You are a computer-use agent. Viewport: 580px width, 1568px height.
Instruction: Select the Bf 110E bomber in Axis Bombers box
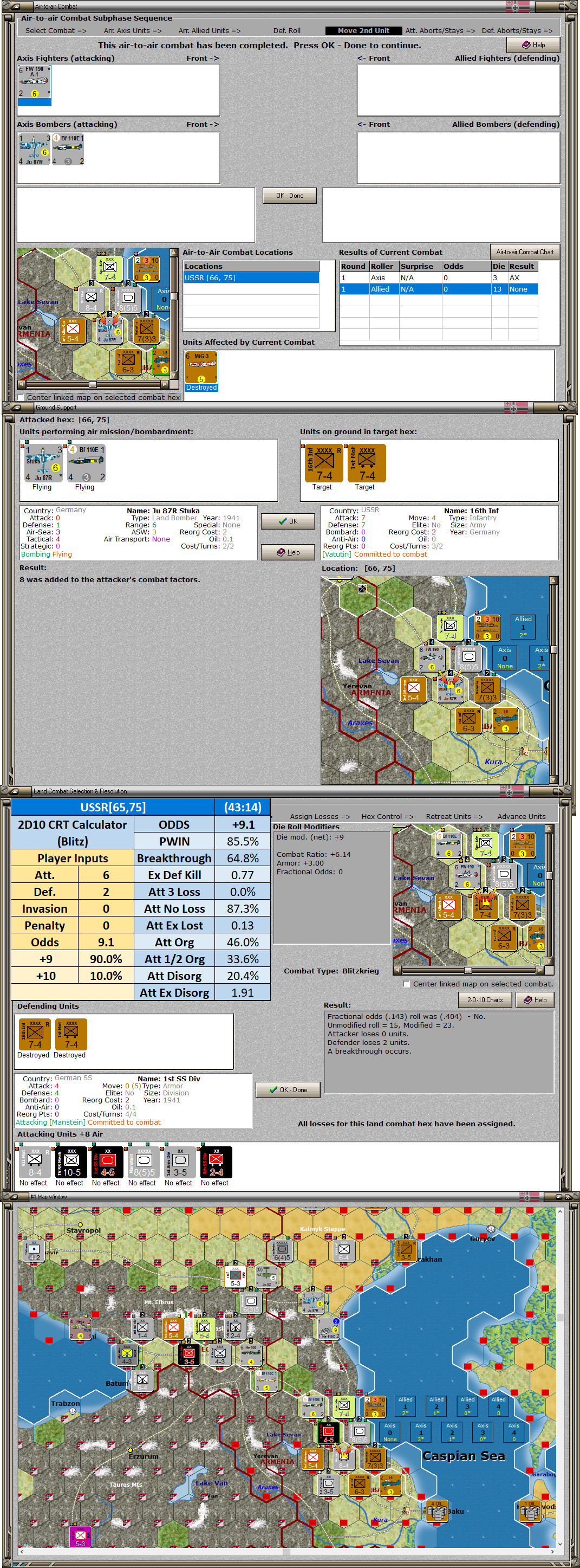68,150
